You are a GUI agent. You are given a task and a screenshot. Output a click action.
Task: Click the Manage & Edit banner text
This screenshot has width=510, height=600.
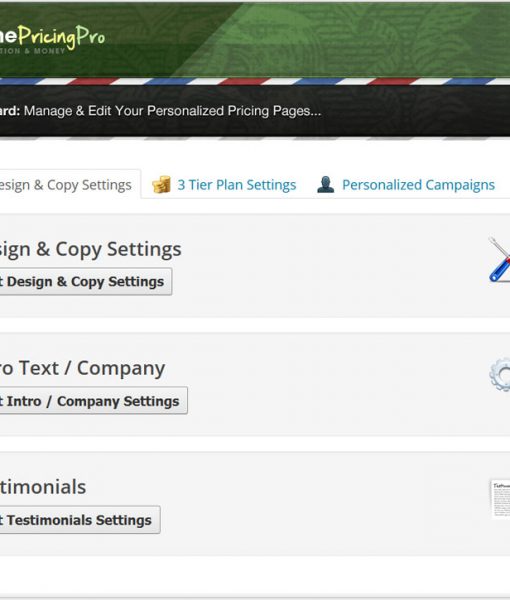(173, 111)
